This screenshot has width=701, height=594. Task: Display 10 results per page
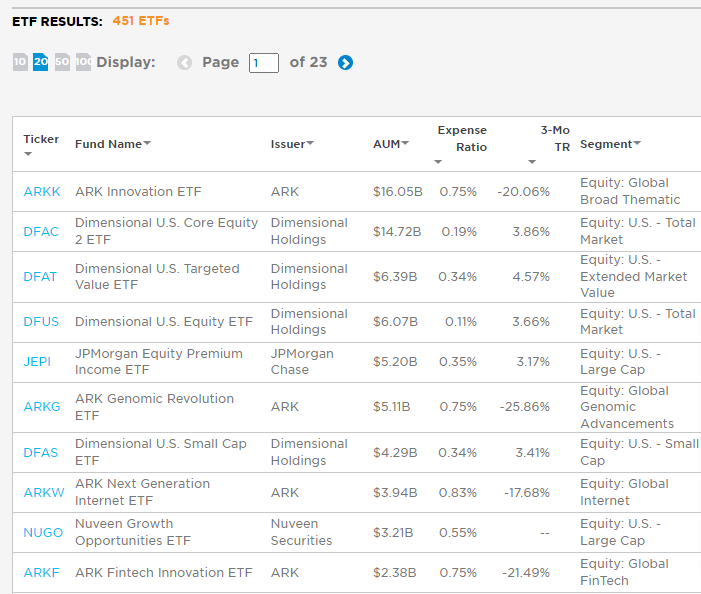[20, 62]
